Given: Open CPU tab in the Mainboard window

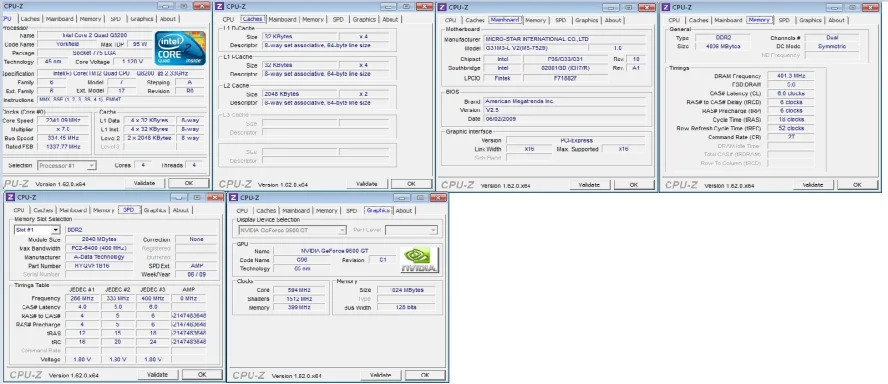Looking at the screenshot, I should (x=450, y=20).
